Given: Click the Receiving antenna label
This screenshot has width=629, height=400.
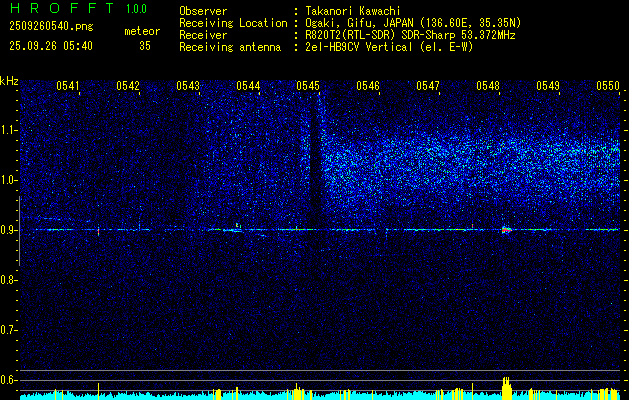Looking at the screenshot, I should [230, 47].
